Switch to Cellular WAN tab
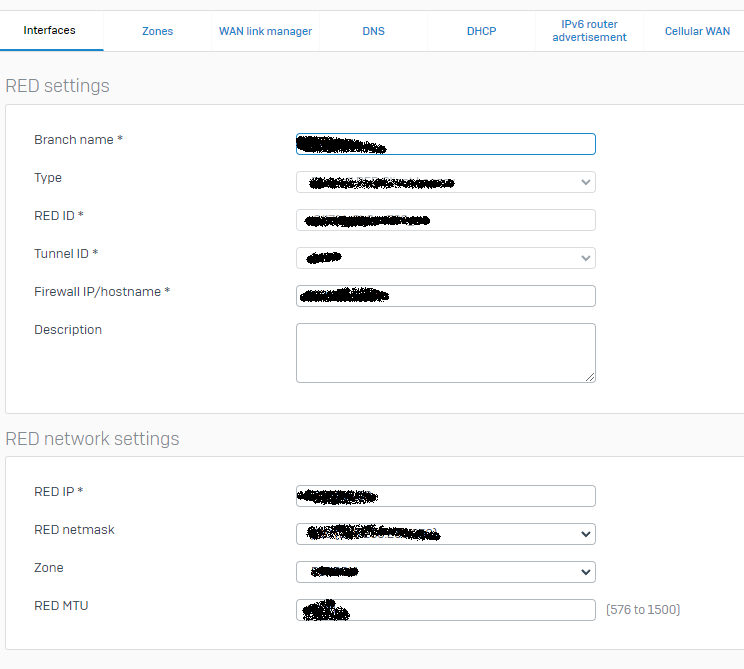The height and width of the screenshot is (669, 744). [697, 31]
